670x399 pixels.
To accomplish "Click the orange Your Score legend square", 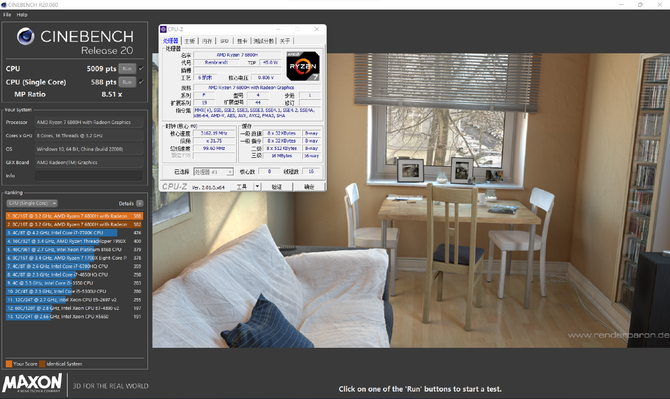I will 9,364.
